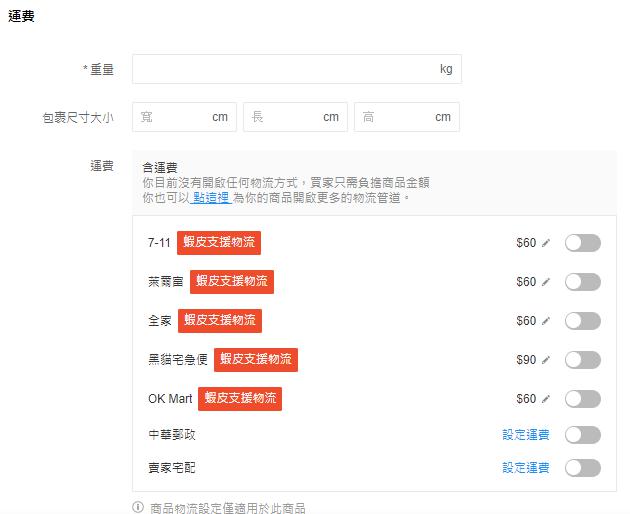Click 設定運費 for 中華郵政
Screen dimensions: 630x514
[526, 434]
